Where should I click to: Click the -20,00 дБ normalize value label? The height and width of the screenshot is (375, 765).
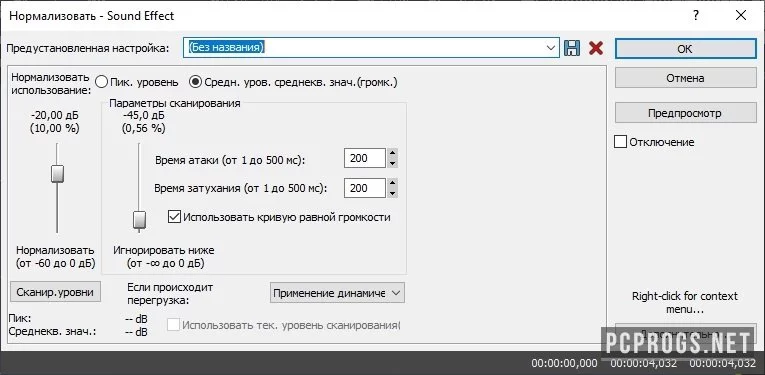pos(54,116)
